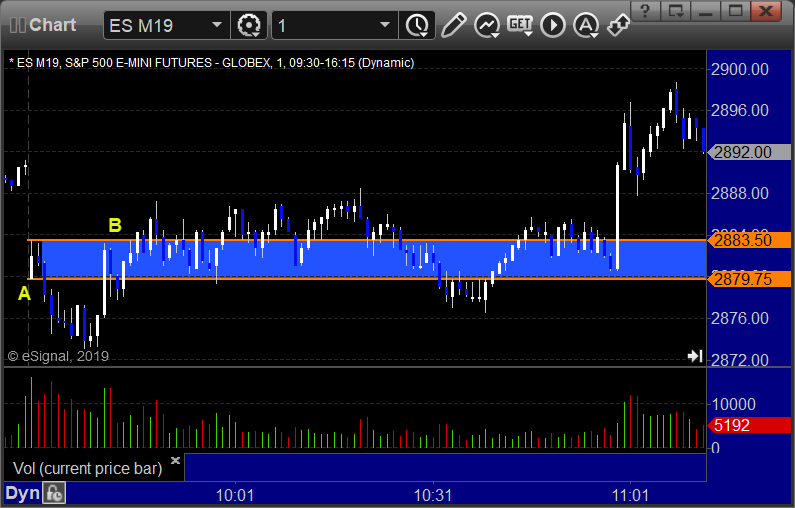Click the yellow 'A' text annotation
The height and width of the screenshot is (508, 795).
[x=24, y=294]
